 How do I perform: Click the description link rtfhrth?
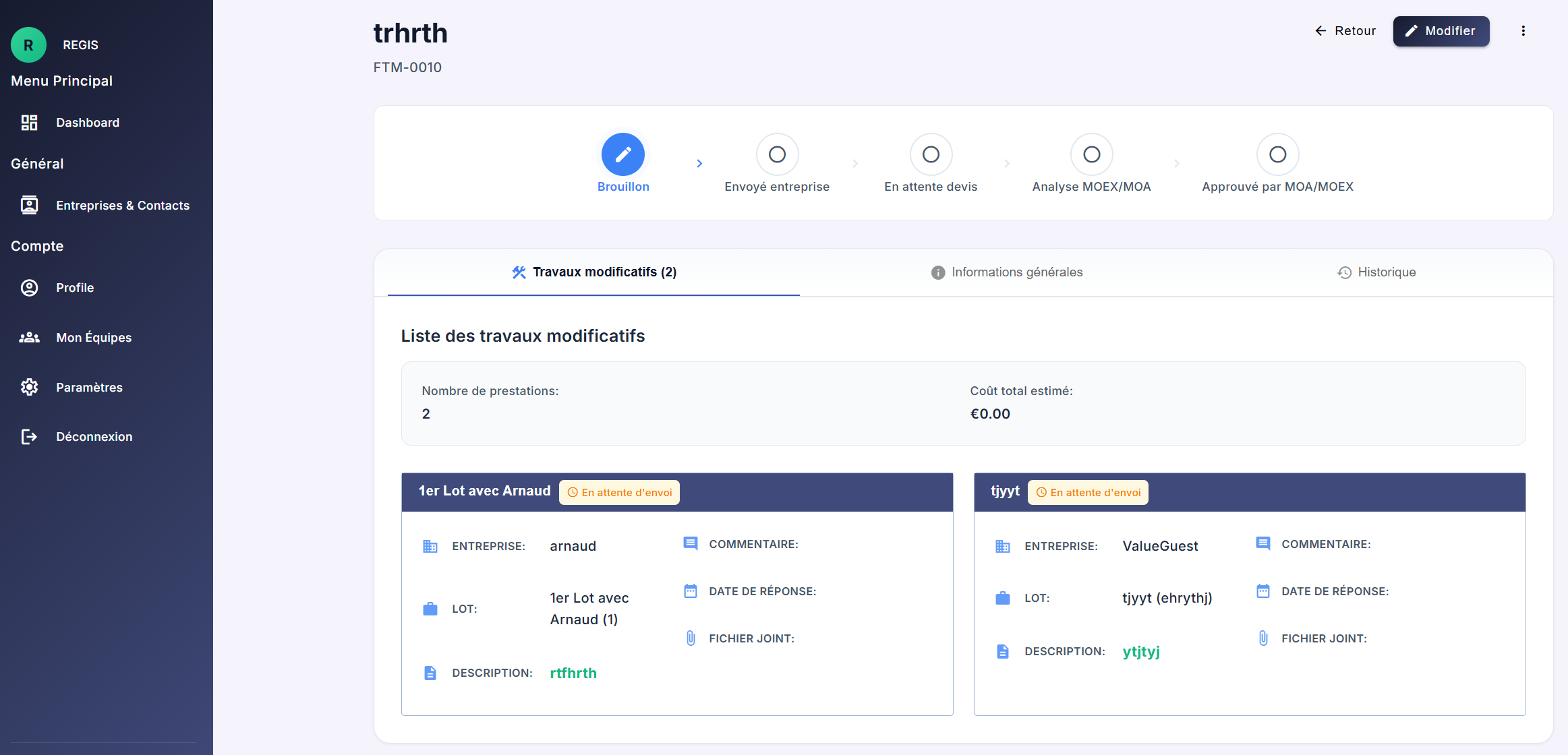tap(573, 673)
